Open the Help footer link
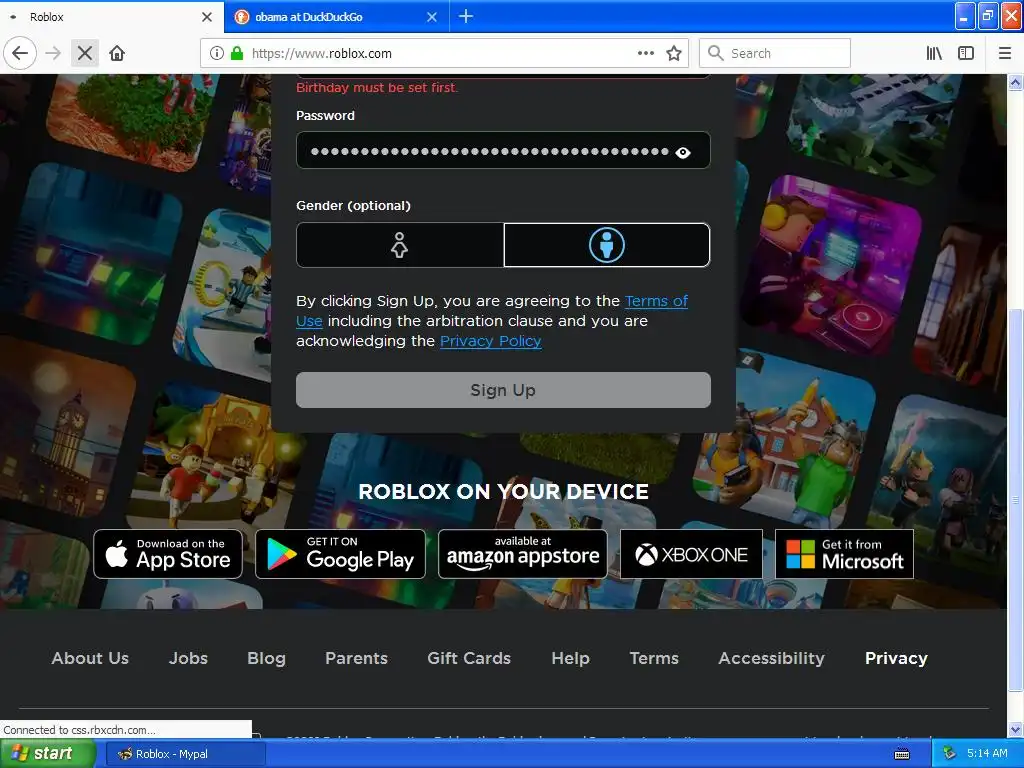The width and height of the screenshot is (1024, 768). pos(570,658)
